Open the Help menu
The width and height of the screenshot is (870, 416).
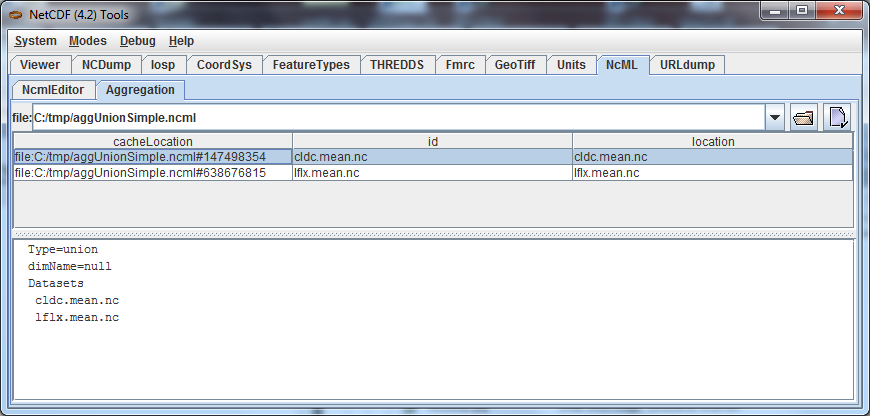coord(181,41)
